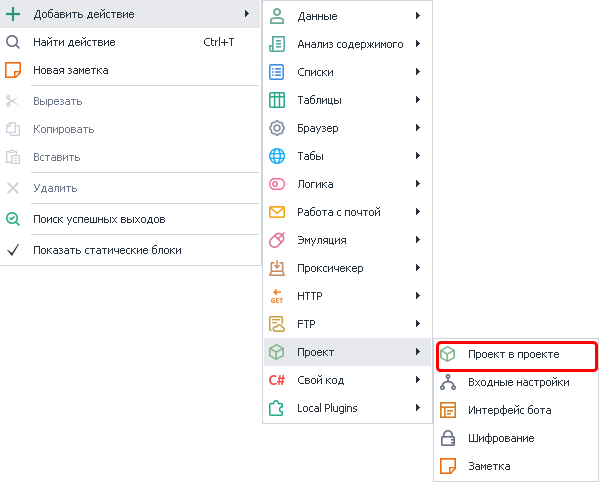Click the GET icon for HTTP
The image size is (604, 488).
coord(278,296)
